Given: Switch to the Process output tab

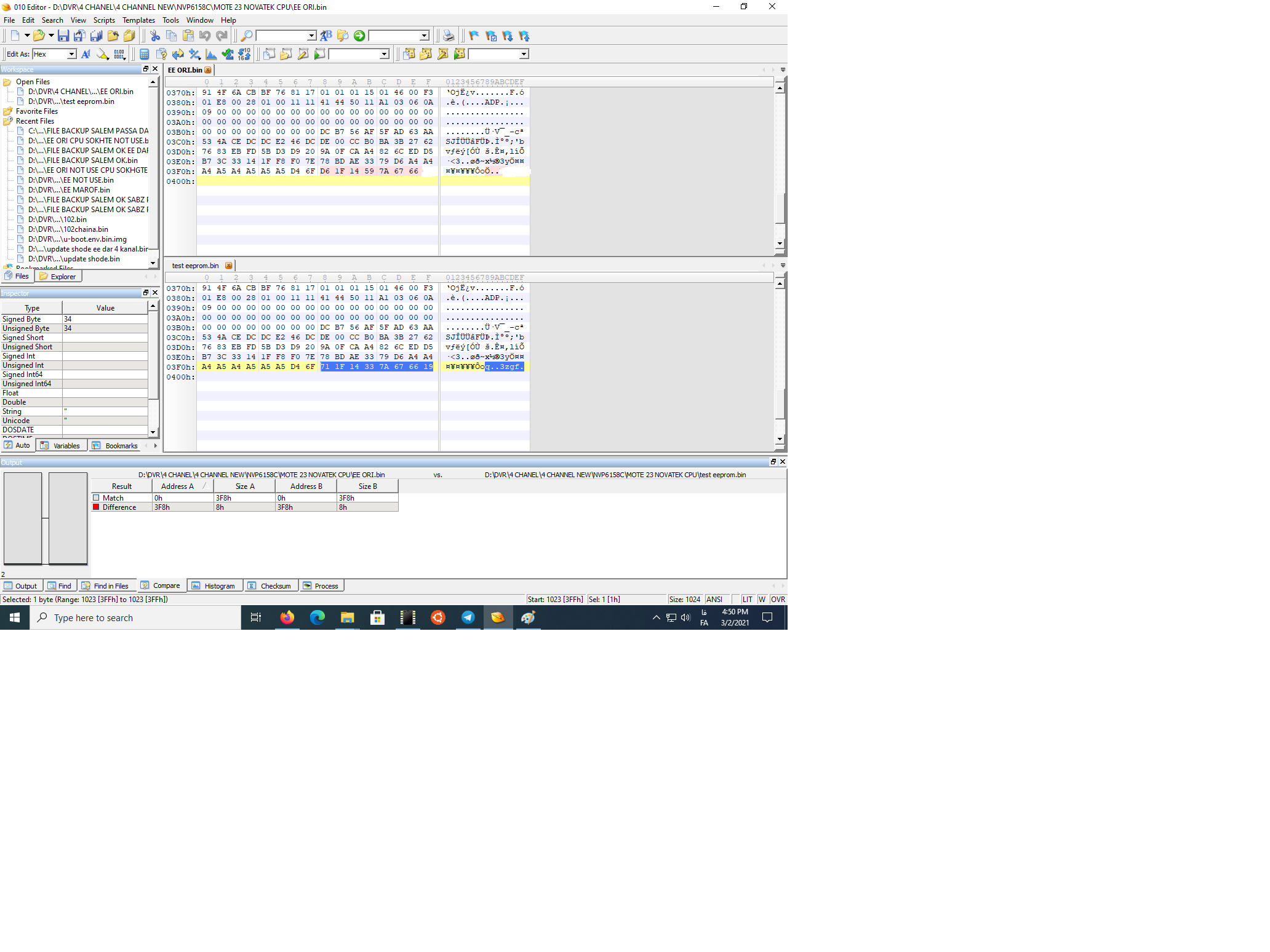Looking at the screenshot, I should [321, 586].
